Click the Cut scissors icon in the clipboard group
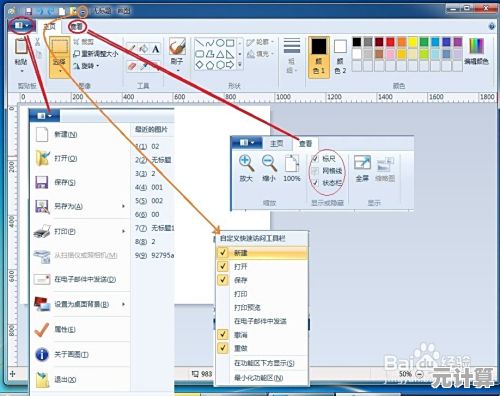Viewport: 500px width, 396px height. 37,42
